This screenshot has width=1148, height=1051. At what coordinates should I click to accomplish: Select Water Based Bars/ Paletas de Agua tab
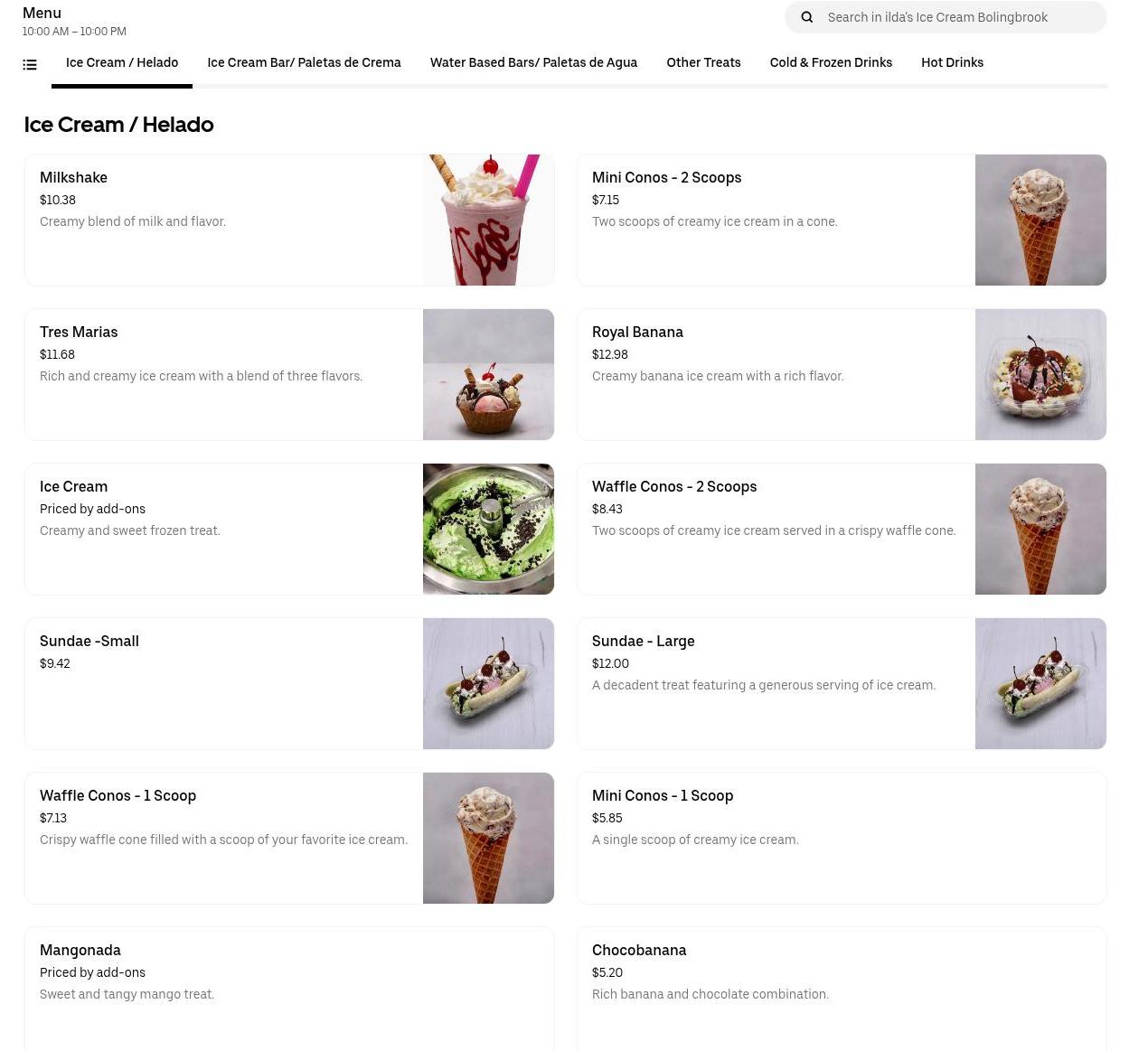(533, 62)
